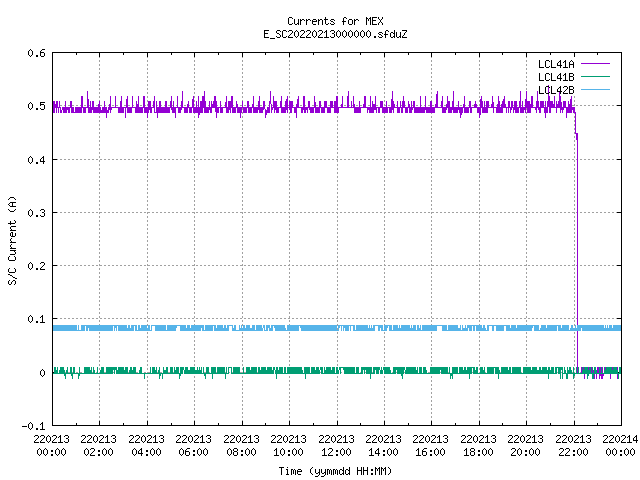
Task: Click the LCL41B legend label
Action: [x=556, y=77]
